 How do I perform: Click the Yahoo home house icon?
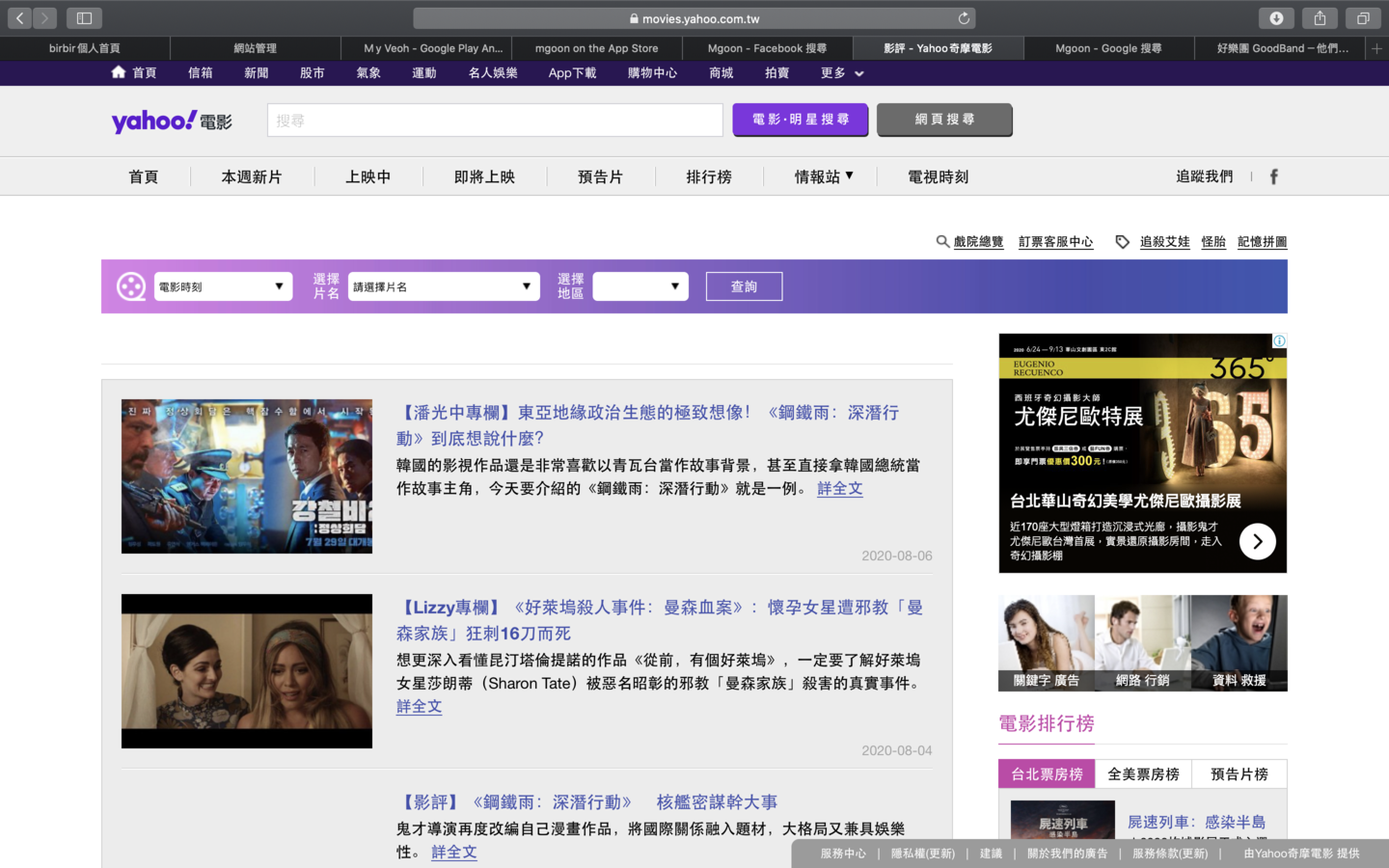point(119,72)
